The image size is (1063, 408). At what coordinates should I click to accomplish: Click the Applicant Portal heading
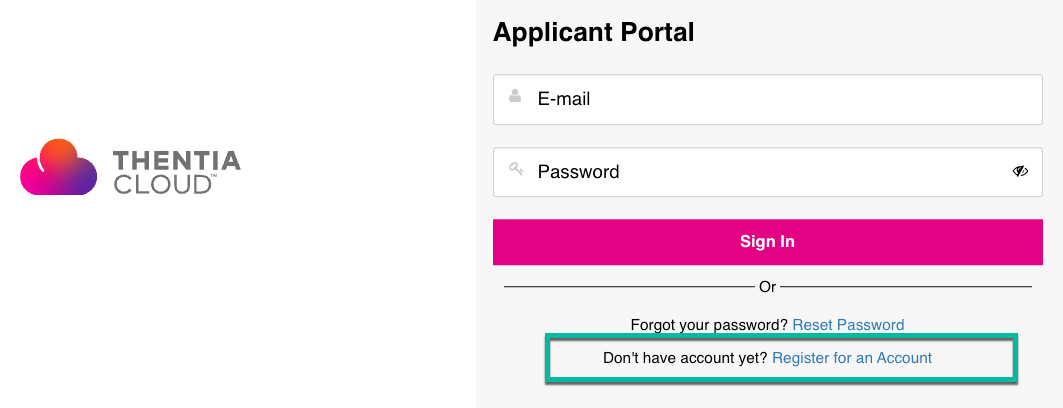click(593, 32)
